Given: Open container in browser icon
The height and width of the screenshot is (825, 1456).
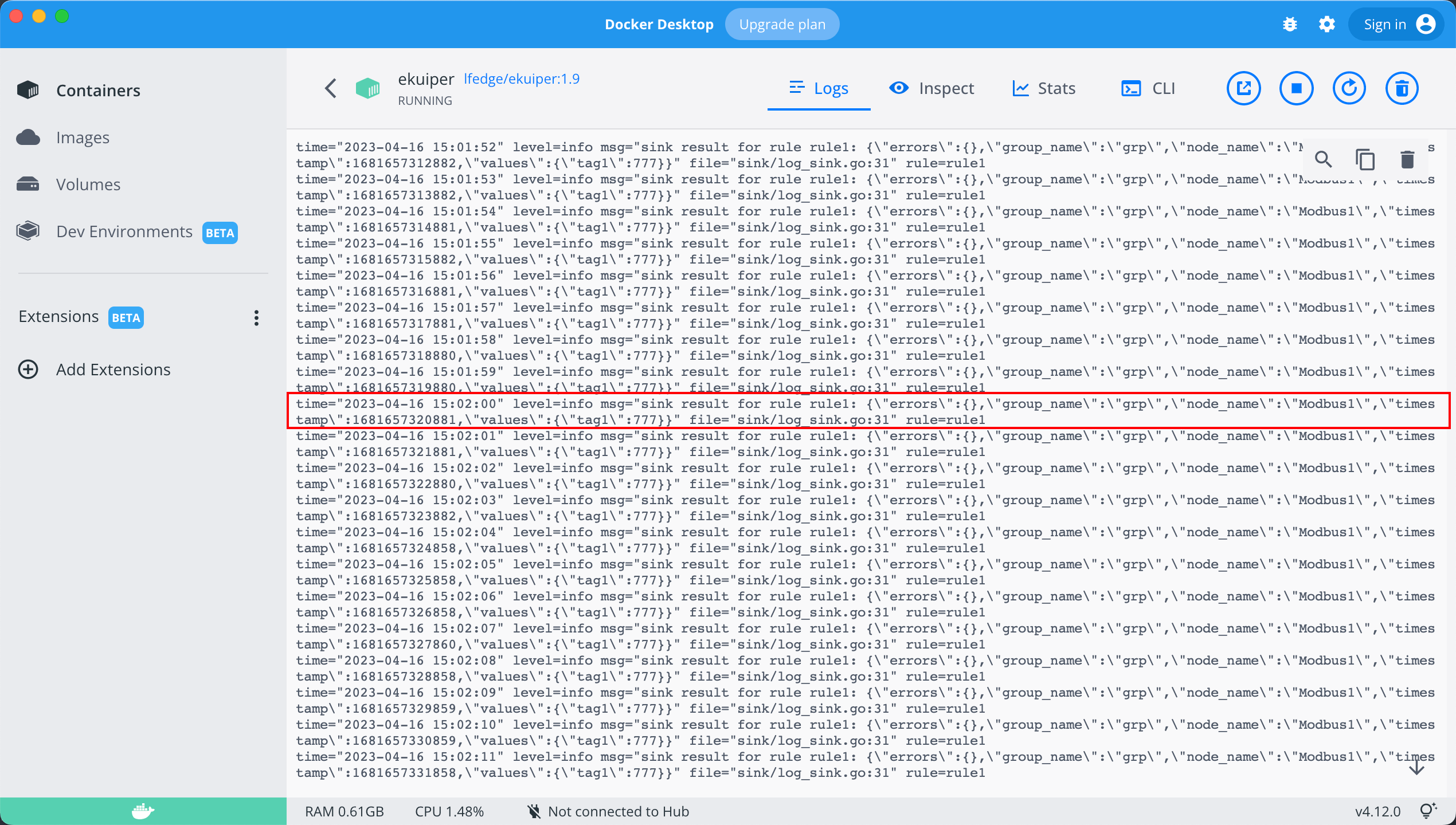Looking at the screenshot, I should point(1243,88).
